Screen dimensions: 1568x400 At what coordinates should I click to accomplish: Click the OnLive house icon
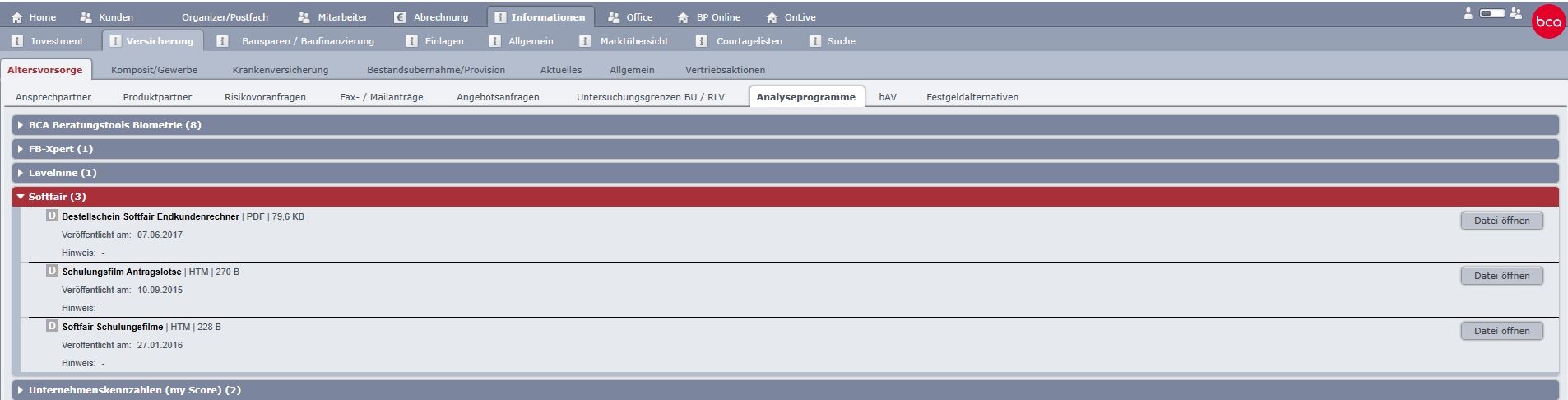(x=771, y=17)
